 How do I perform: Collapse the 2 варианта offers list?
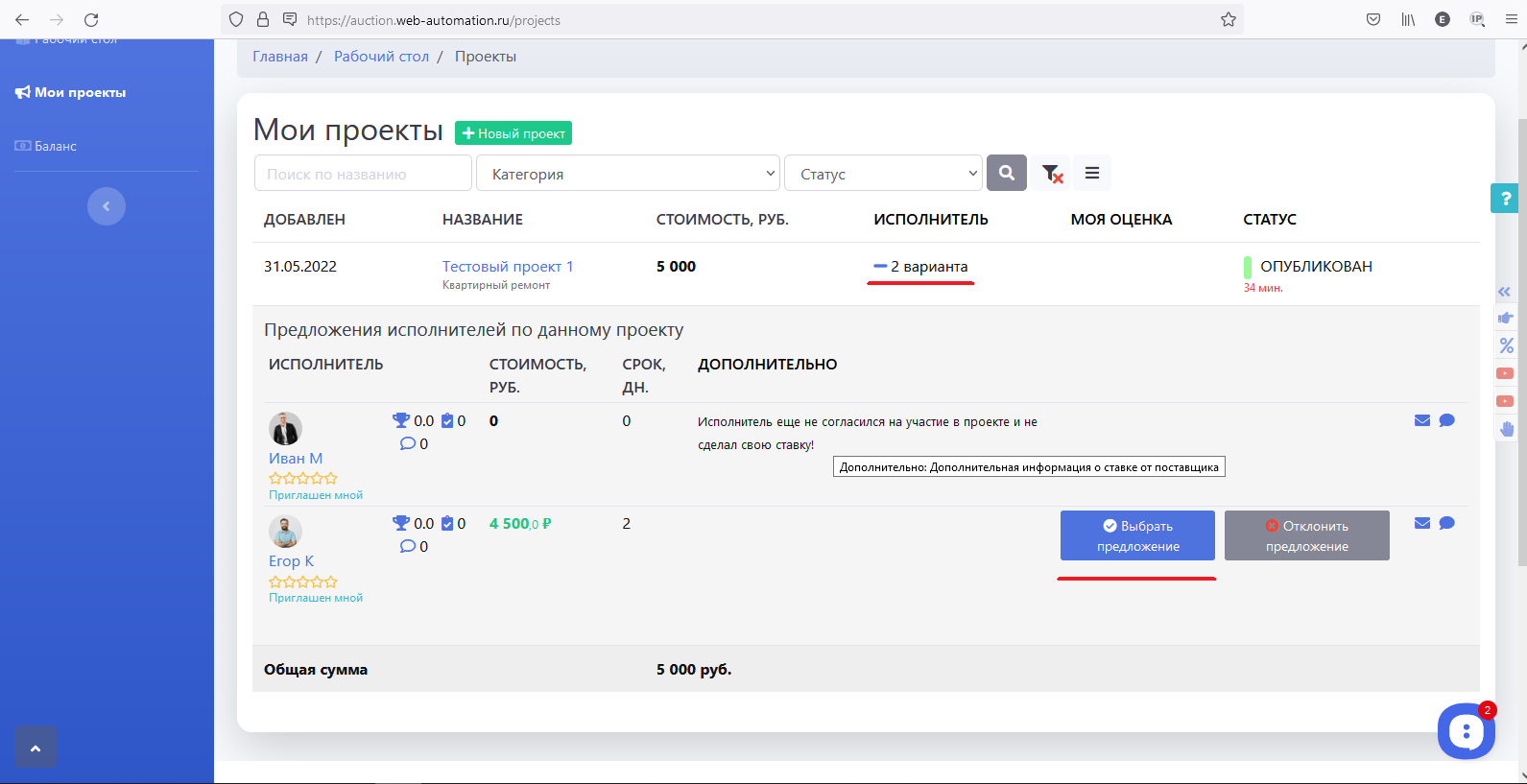(920, 267)
